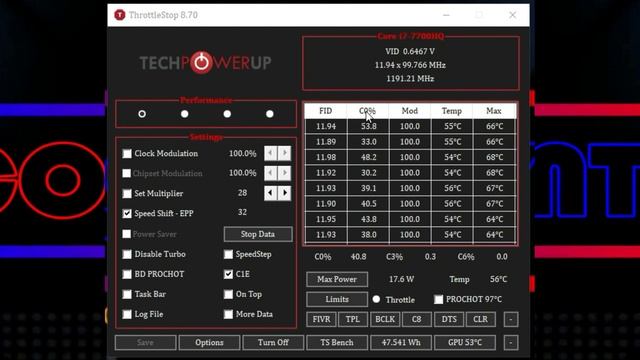Viewport: 640px width, 360px height.
Task: Click the 53.8 C0% cell
Action: tap(369, 126)
